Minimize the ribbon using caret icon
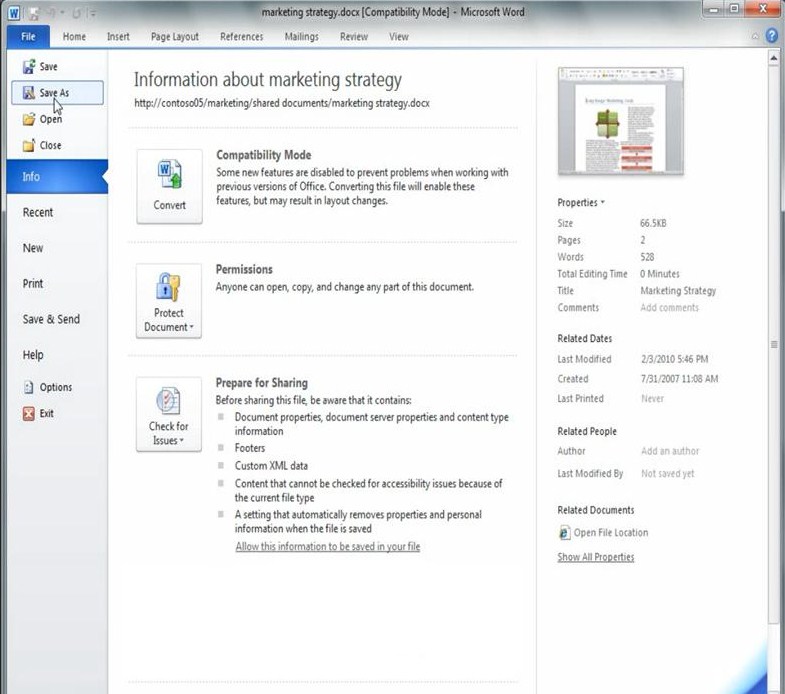Image resolution: width=785 pixels, height=694 pixels. (x=755, y=36)
